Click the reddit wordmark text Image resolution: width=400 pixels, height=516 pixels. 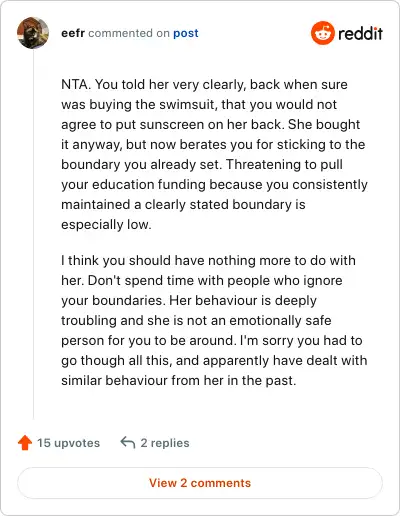360,33
